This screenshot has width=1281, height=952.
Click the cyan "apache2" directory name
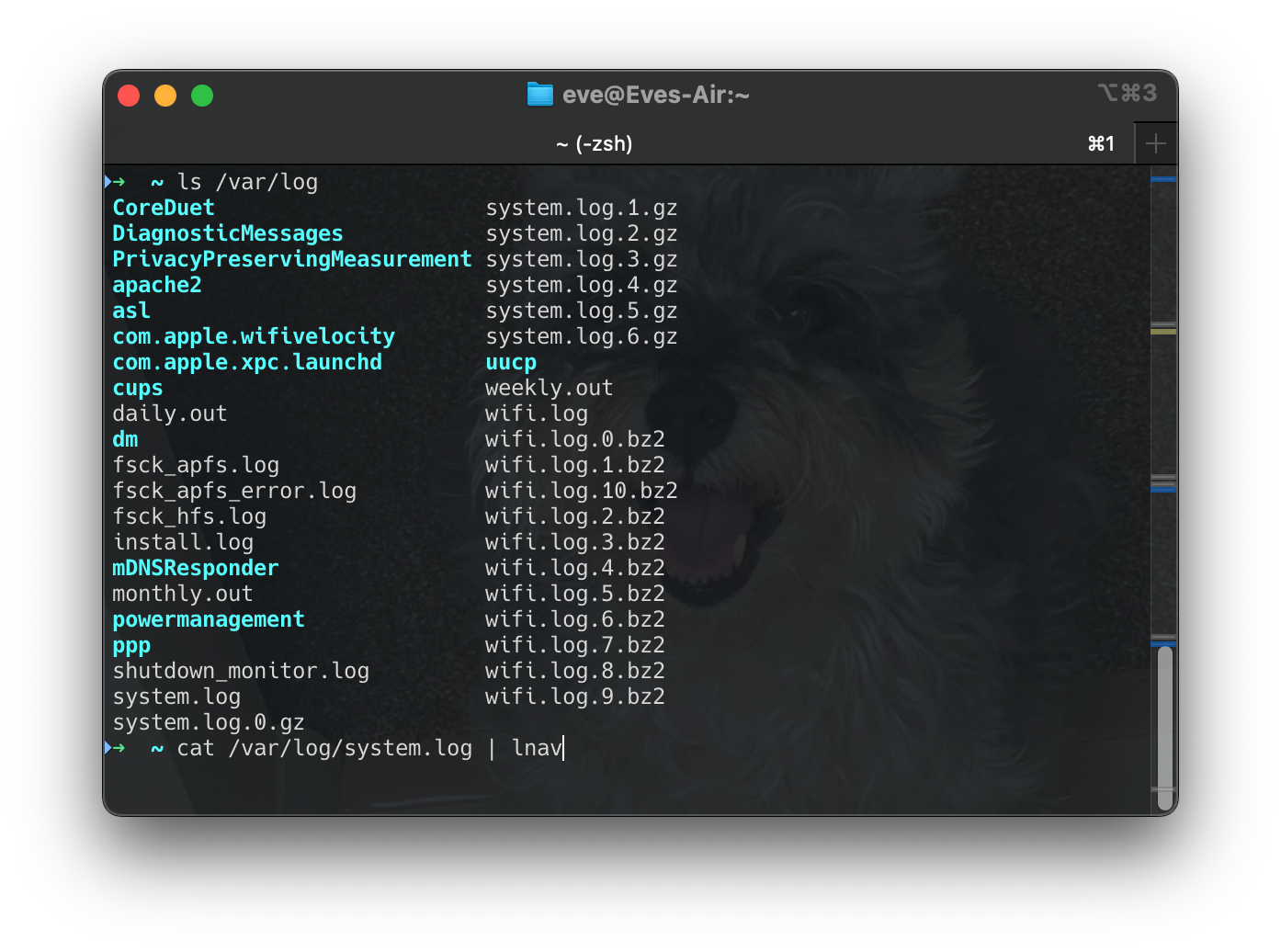coord(155,285)
